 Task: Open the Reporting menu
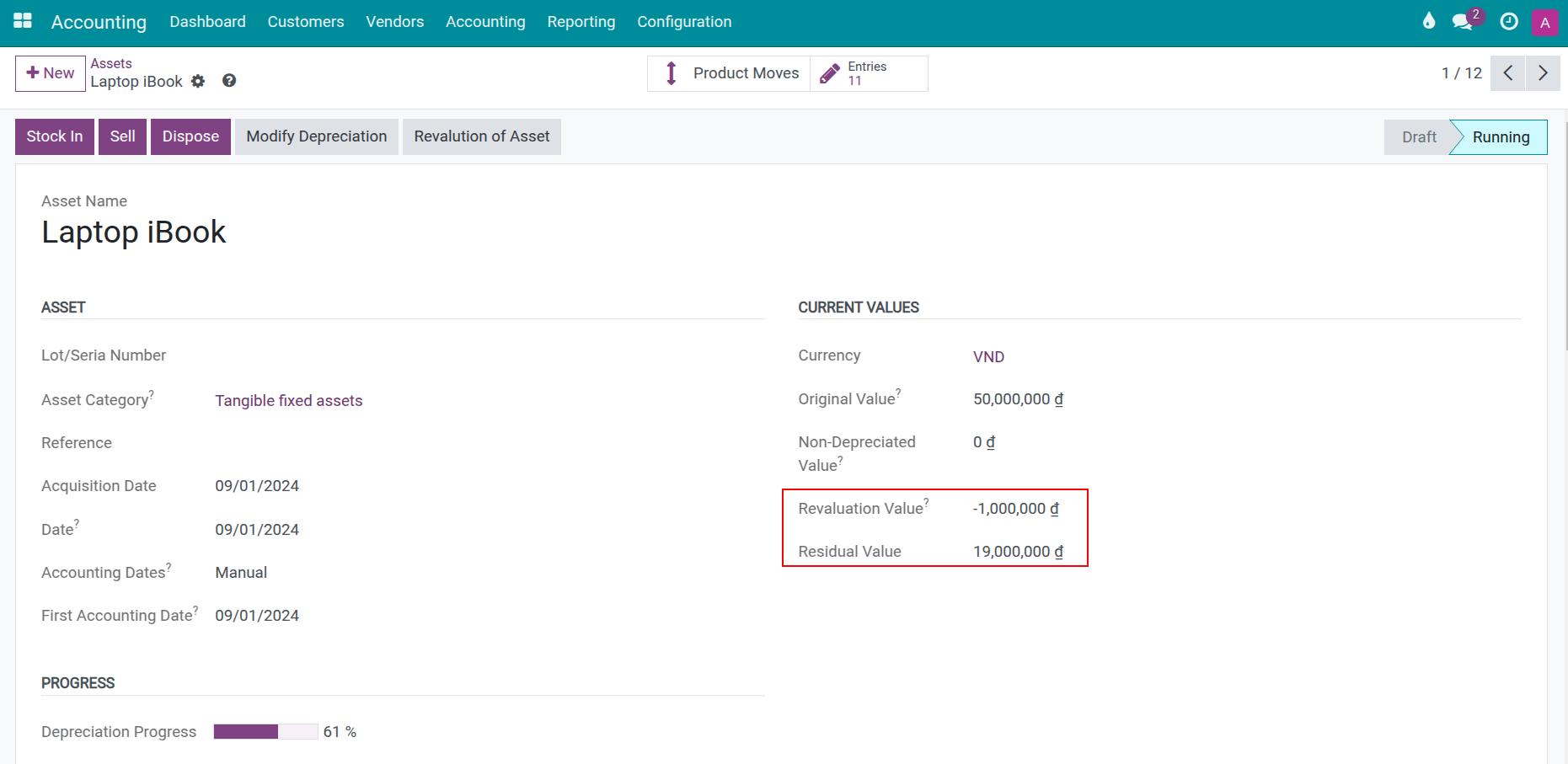[581, 22]
